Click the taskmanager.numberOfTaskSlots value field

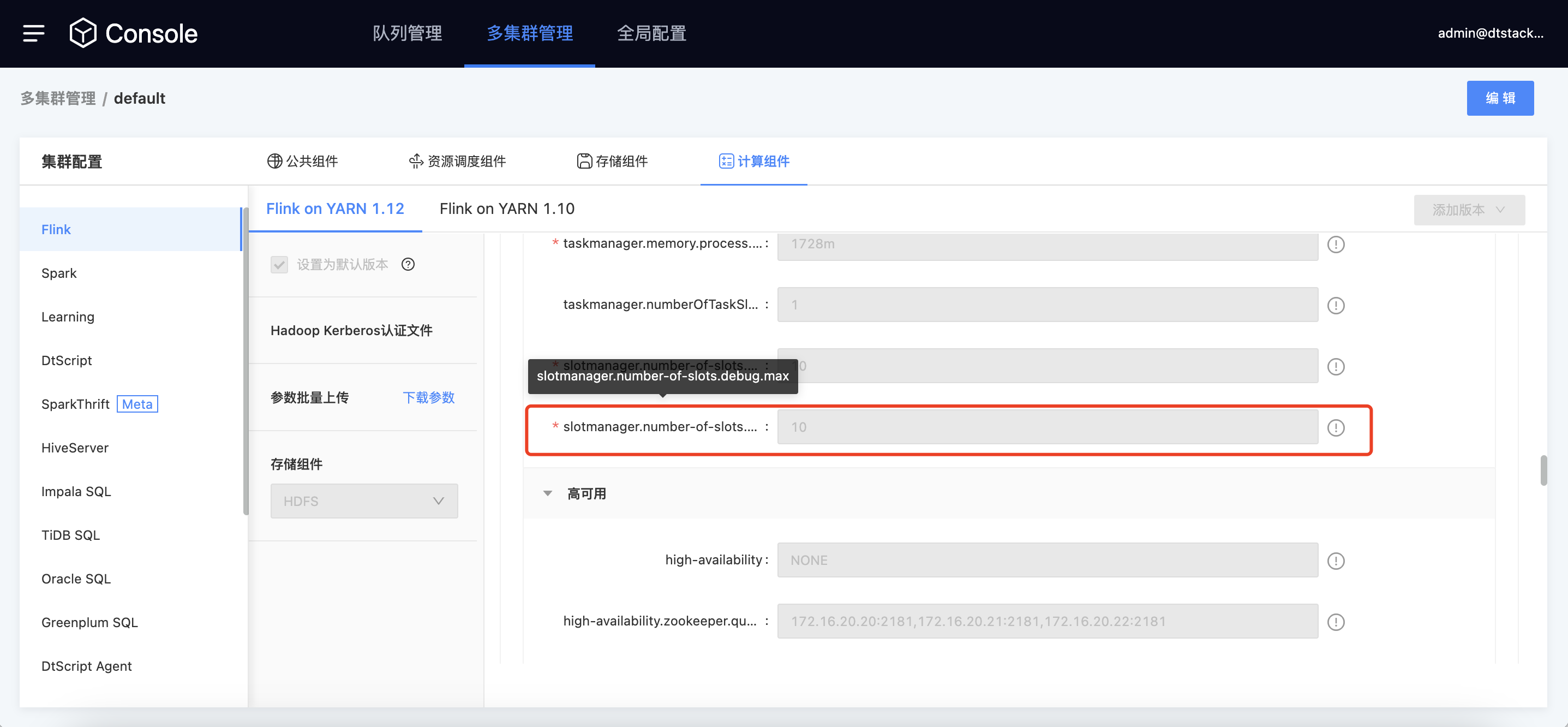[x=1047, y=305]
